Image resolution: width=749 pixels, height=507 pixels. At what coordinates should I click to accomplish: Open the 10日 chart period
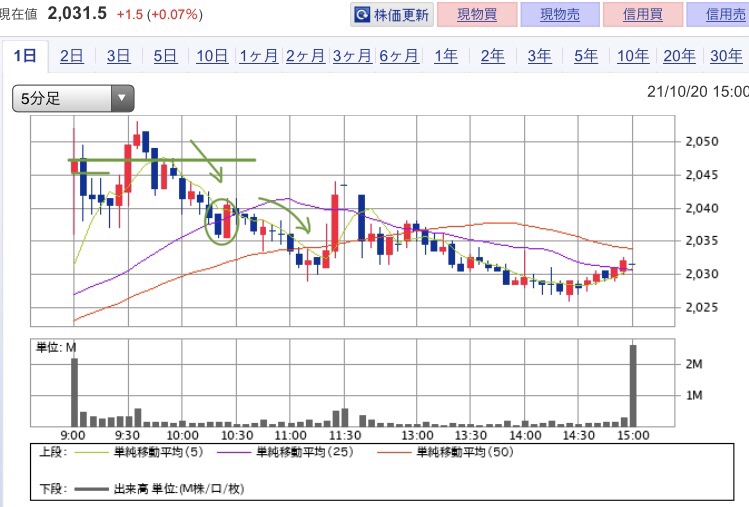pos(212,56)
